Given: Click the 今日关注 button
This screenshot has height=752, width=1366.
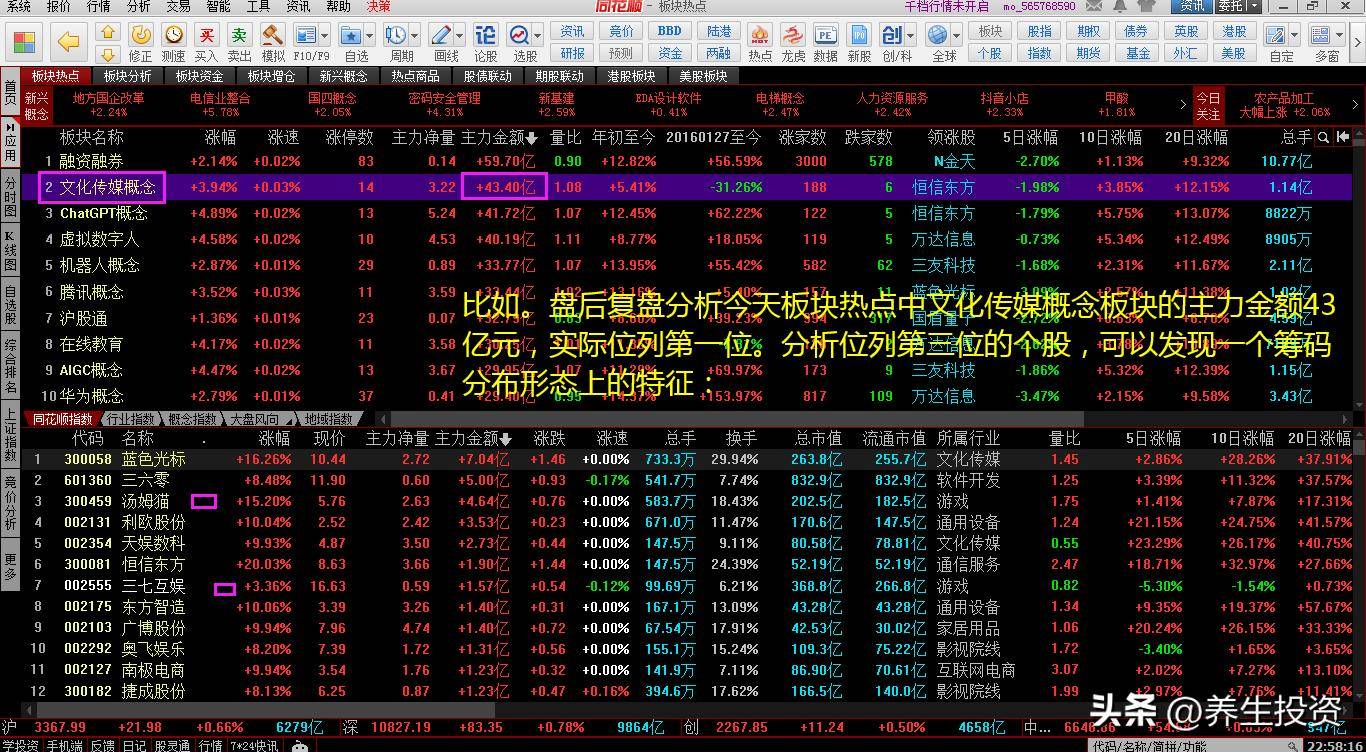Looking at the screenshot, I should coord(1208,105).
